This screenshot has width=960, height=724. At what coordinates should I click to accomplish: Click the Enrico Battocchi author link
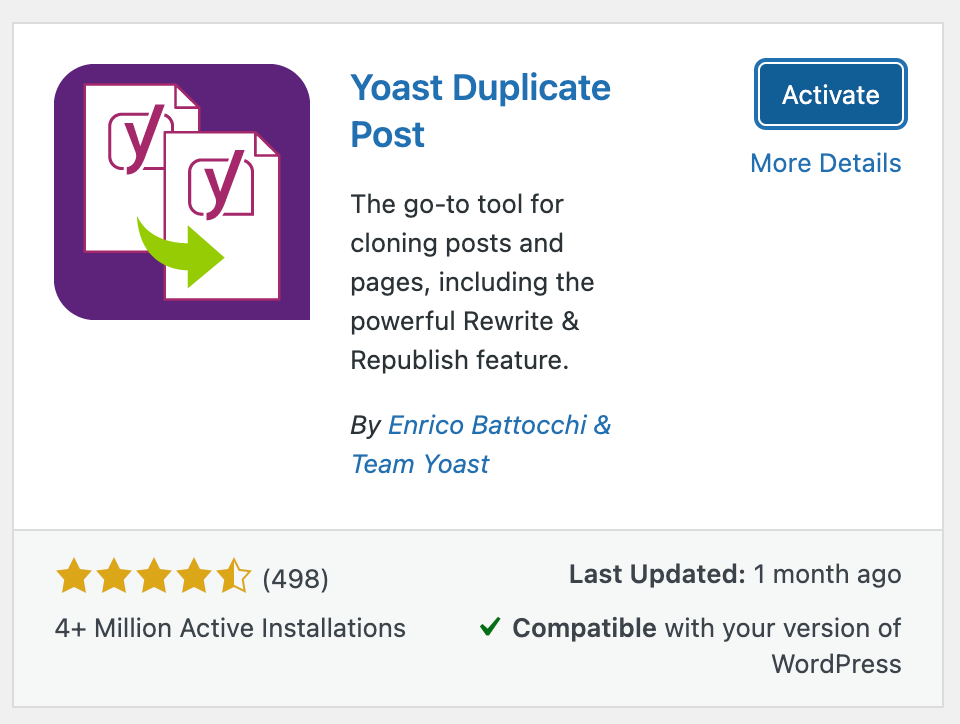(497, 425)
